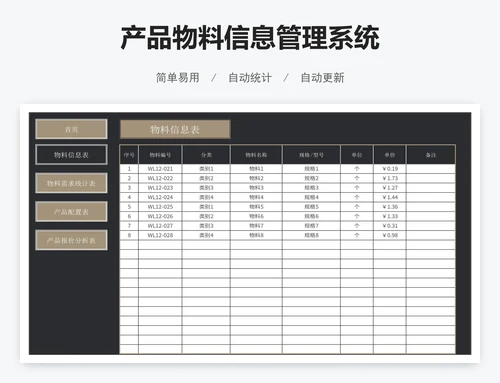
Task: Select the 物料8 name cell
Action: (x=256, y=235)
